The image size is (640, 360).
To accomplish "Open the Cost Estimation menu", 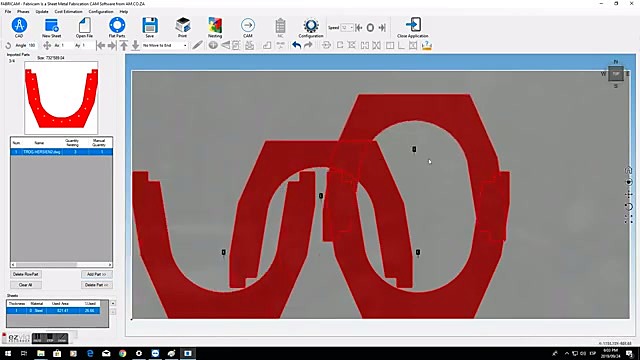I will point(68,11).
